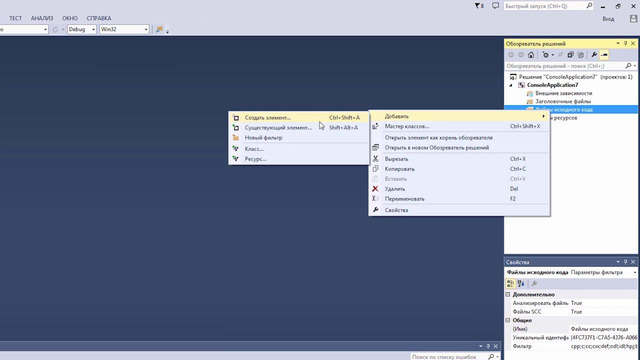Click the search magnifier in Solution Explorer
Image resolution: width=640 pixels, height=360 pixels.
tap(629, 66)
